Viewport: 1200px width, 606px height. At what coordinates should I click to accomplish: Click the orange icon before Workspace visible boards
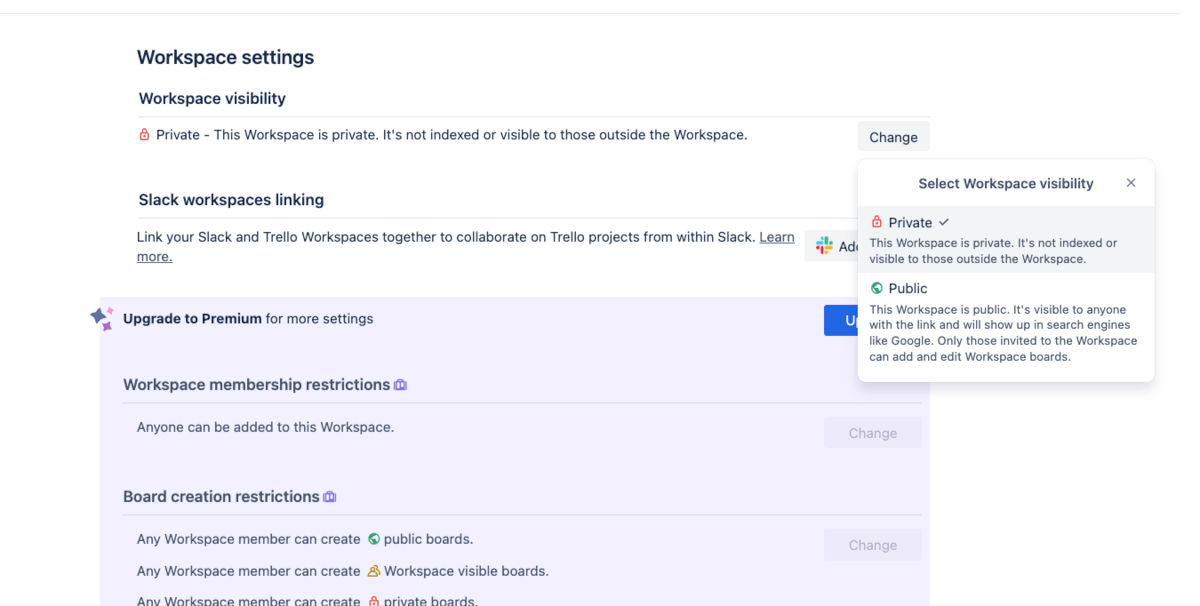point(374,571)
